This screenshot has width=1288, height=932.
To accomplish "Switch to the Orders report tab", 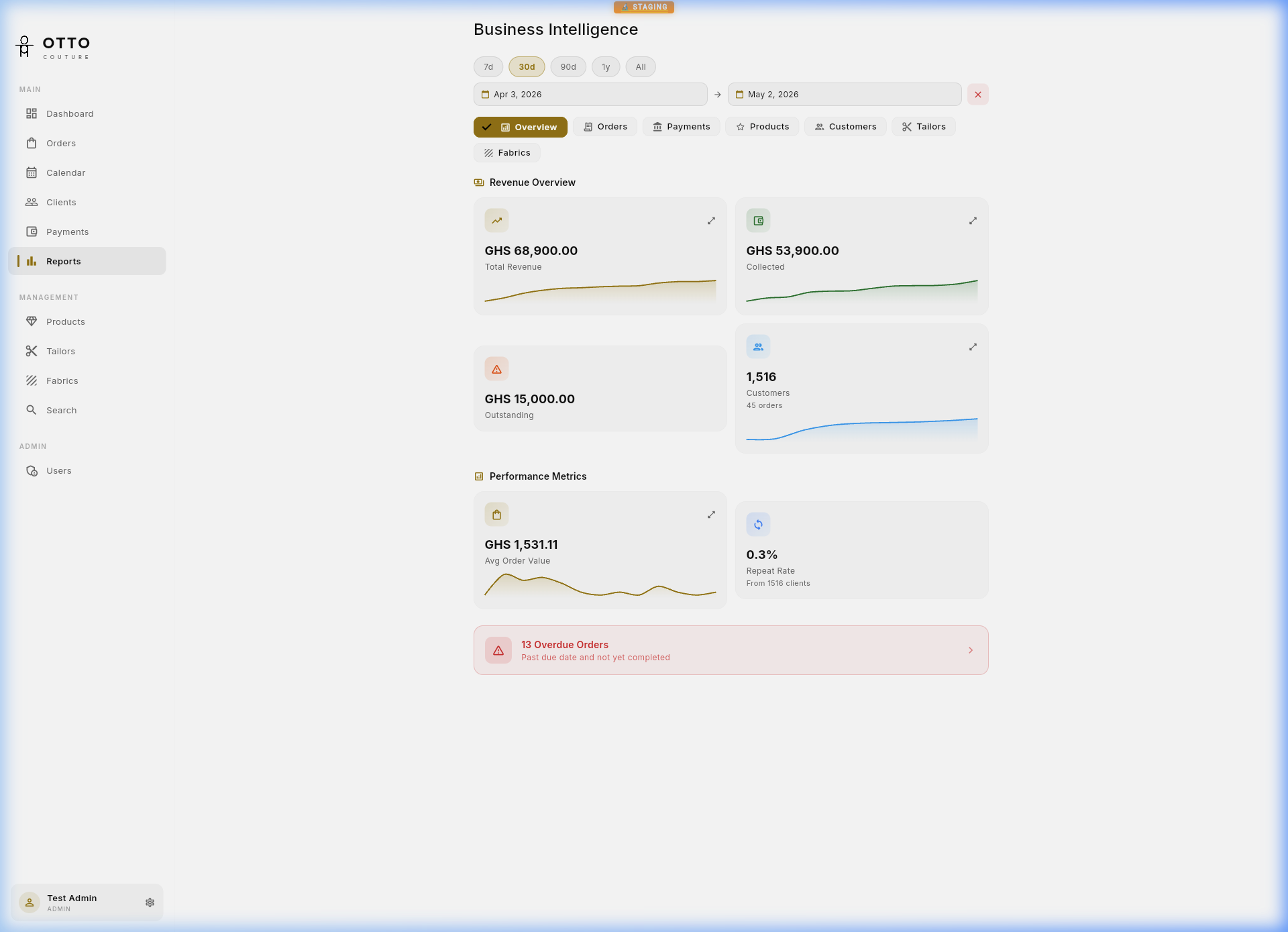I will point(605,127).
